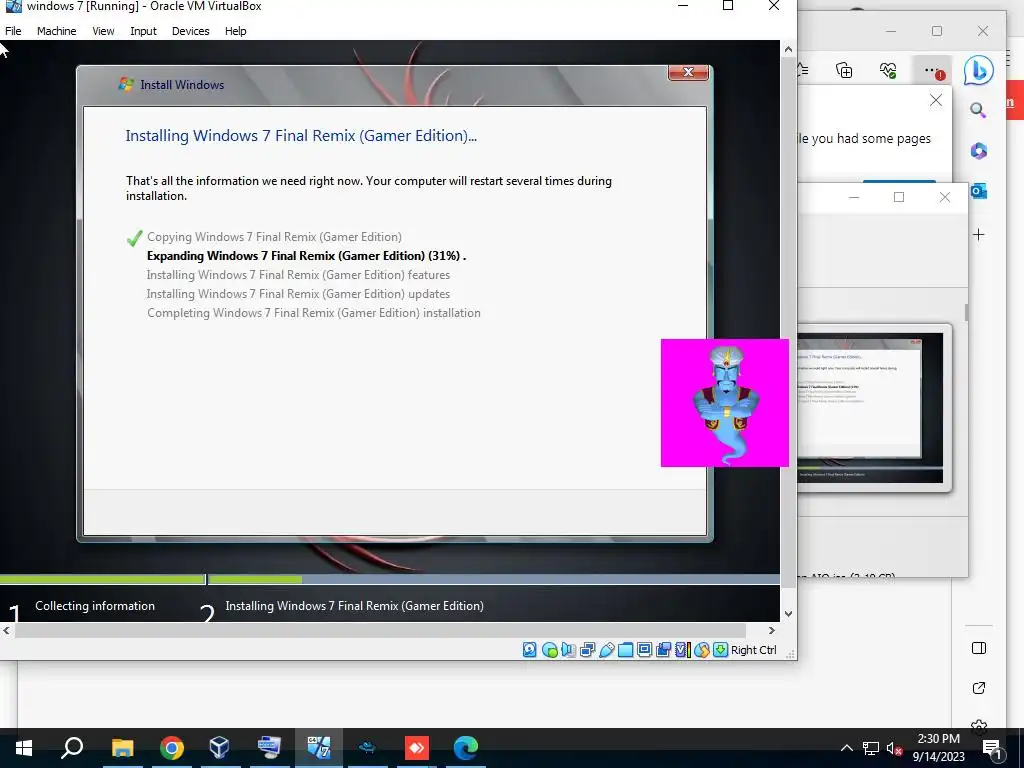Click the stage 2 installation progress bar

pyautogui.click(x=494, y=579)
